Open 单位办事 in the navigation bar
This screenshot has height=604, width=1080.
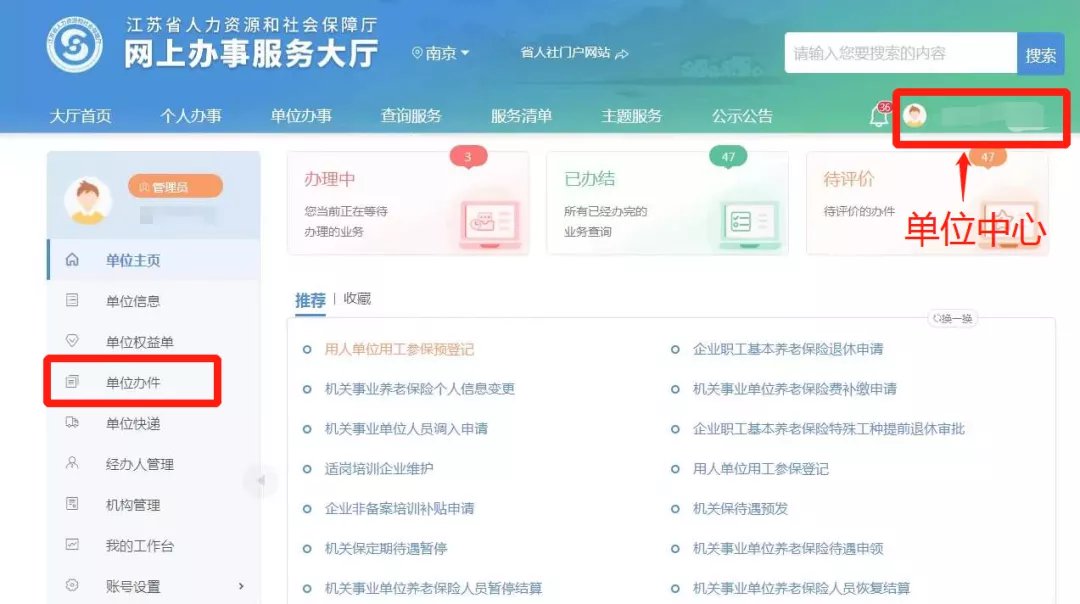point(301,116)
